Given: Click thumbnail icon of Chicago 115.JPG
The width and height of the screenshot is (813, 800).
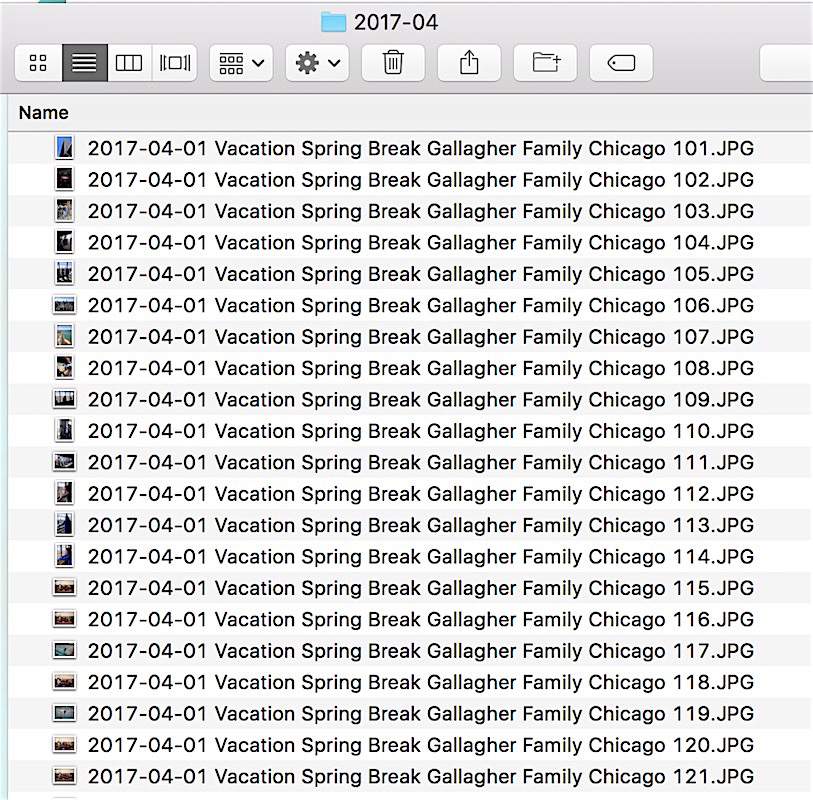Looking at the screenshot, I should (x=64, y=587).
